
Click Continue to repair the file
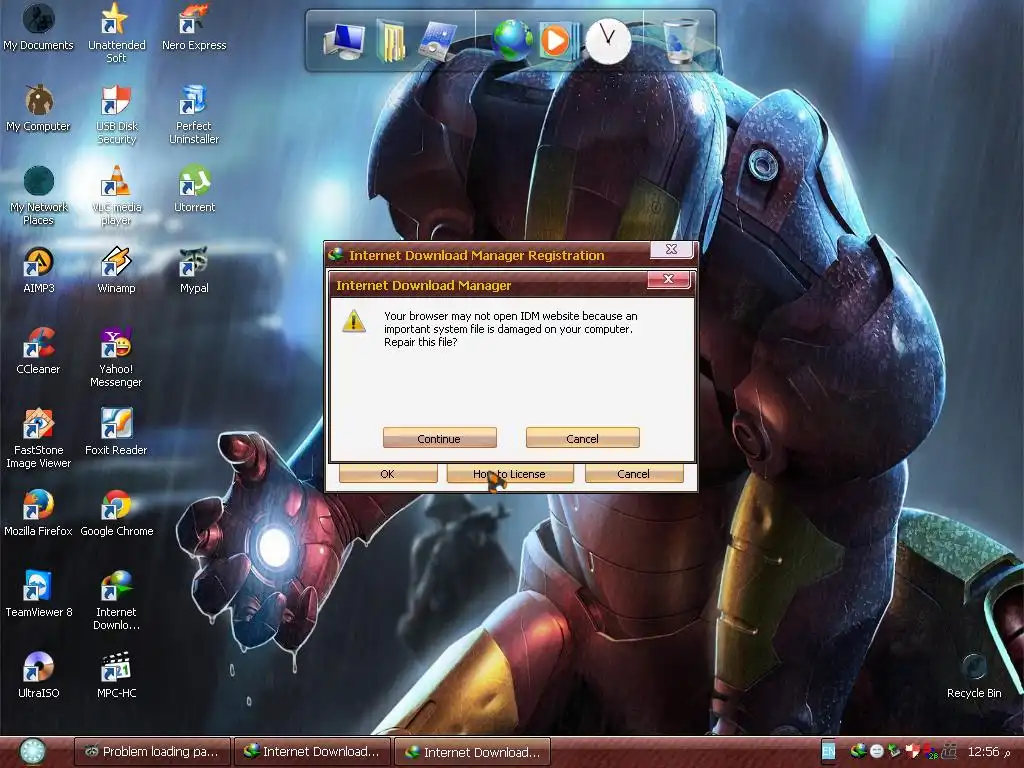coord(440,438)
